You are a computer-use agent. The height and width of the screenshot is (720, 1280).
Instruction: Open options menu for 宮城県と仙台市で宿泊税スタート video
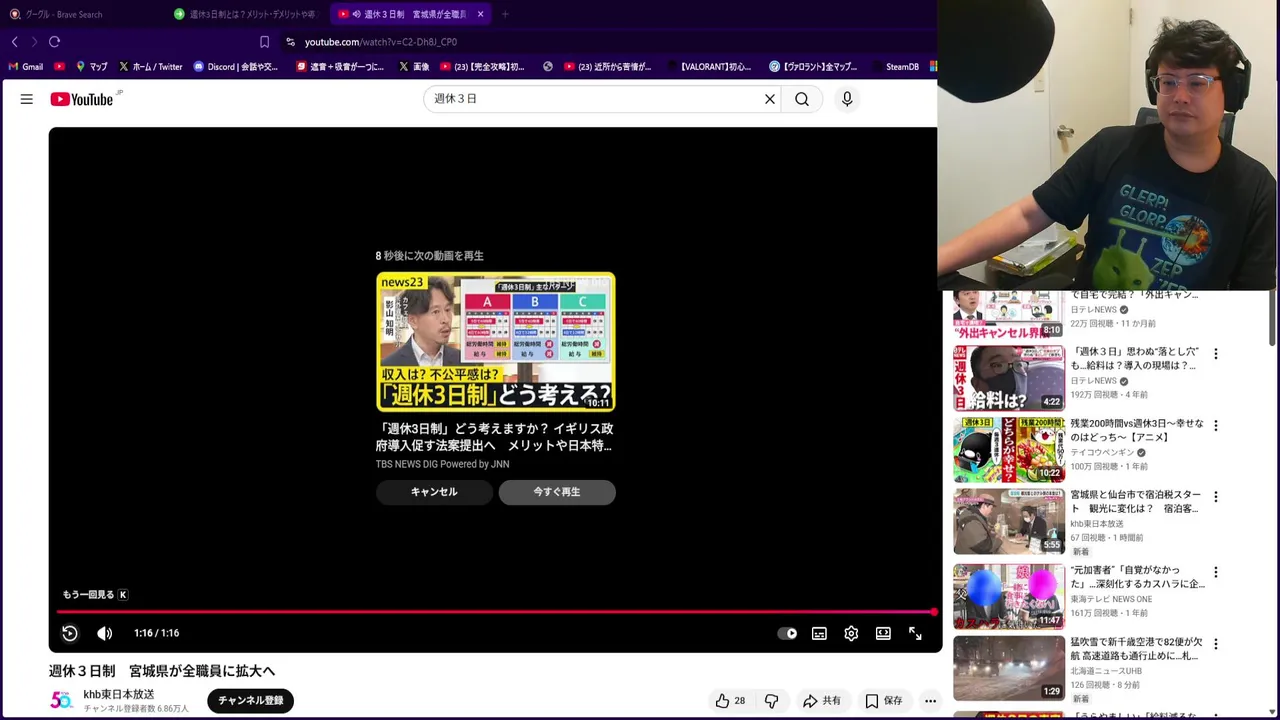pos(1216,497)
